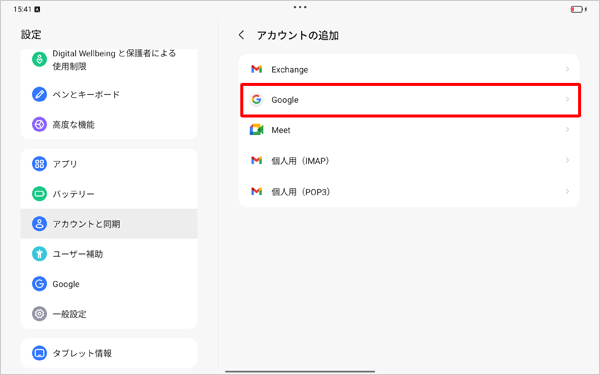600x375 pixels.
Task: Tap the Apps grid icon
Action: pos(39,164)
